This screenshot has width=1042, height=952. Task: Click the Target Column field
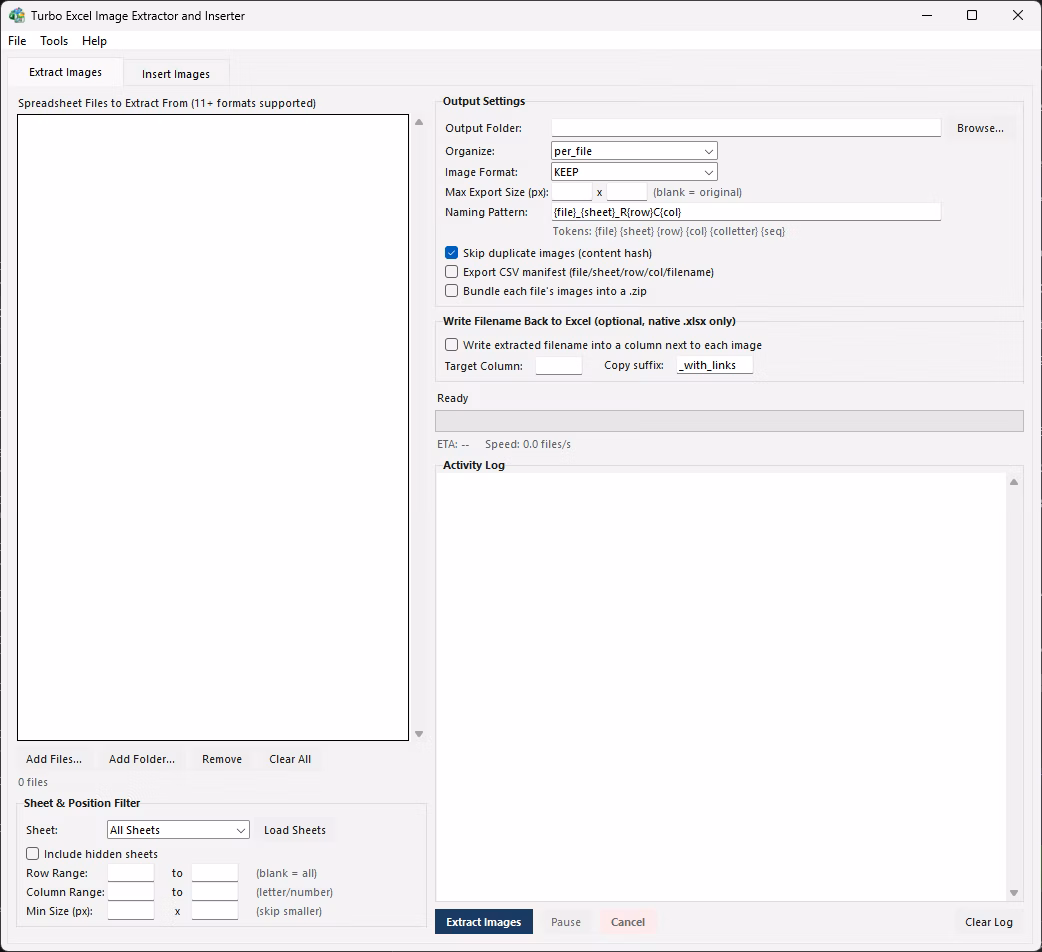tap(559, 365)
